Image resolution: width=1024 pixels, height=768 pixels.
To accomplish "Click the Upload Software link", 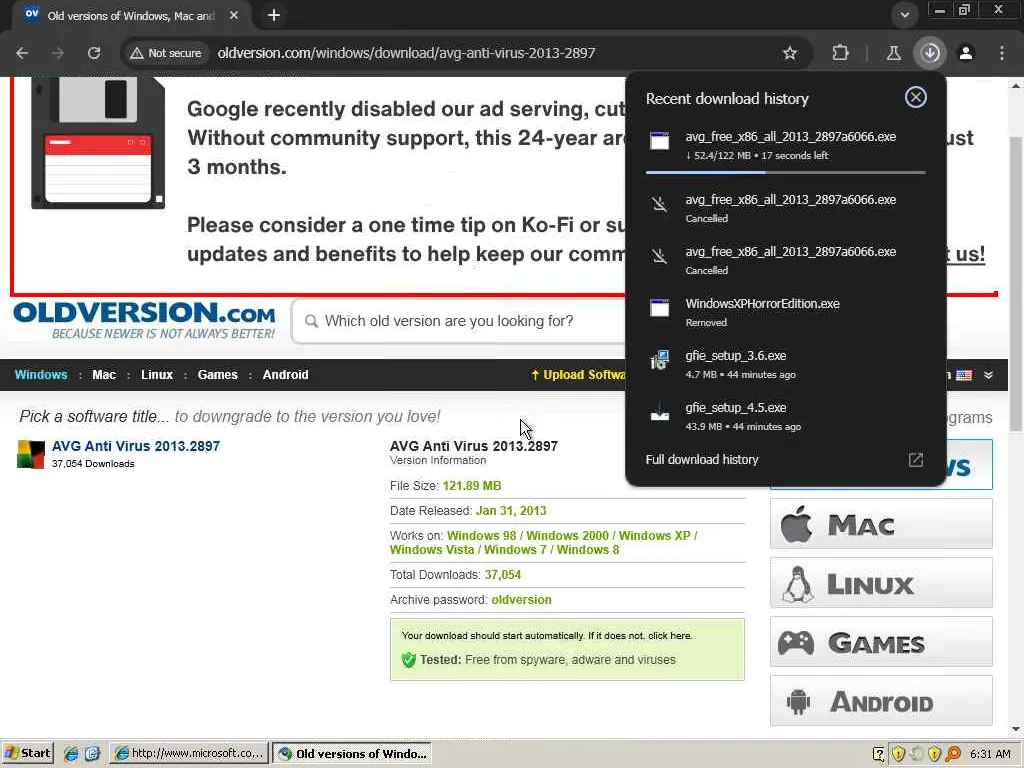I will click(578, 375).
